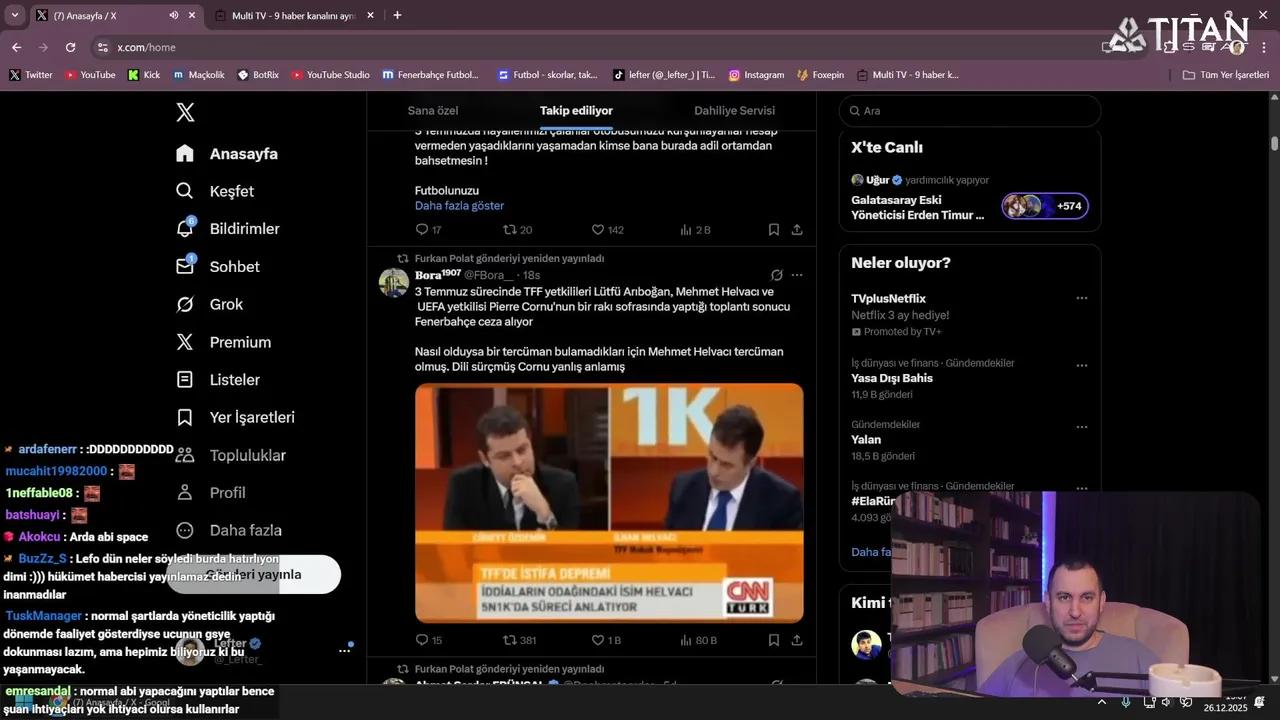Switch to Multi TV browser tab
This screenshot has width=1280, height=720.
click(293, 15)
